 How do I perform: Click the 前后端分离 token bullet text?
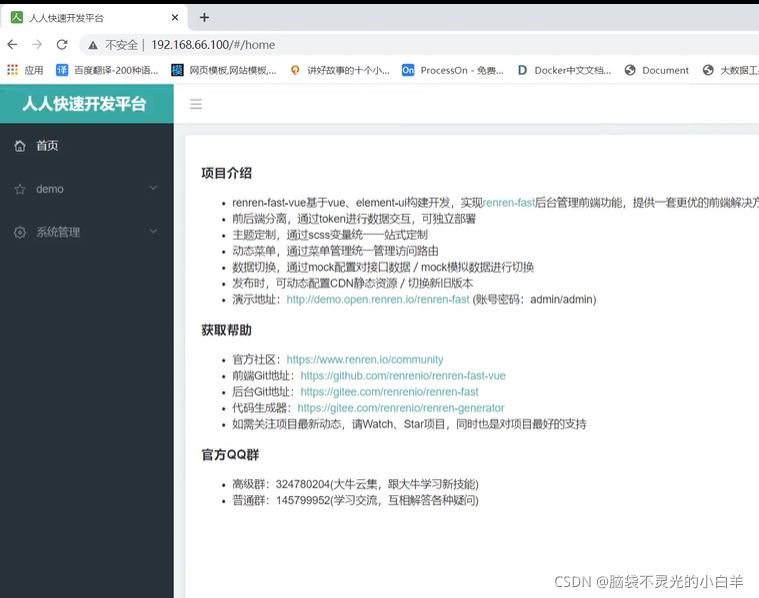click(x=354, y=219)
